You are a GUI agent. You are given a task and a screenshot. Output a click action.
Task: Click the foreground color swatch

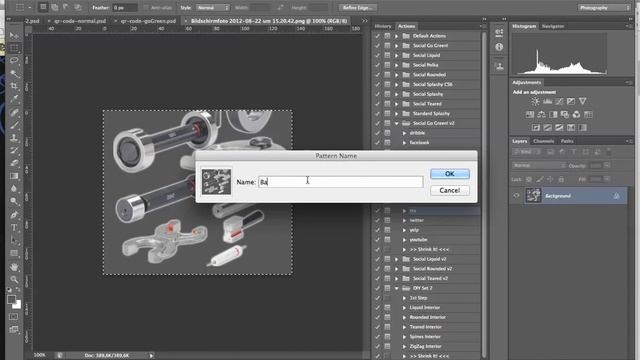11,300
